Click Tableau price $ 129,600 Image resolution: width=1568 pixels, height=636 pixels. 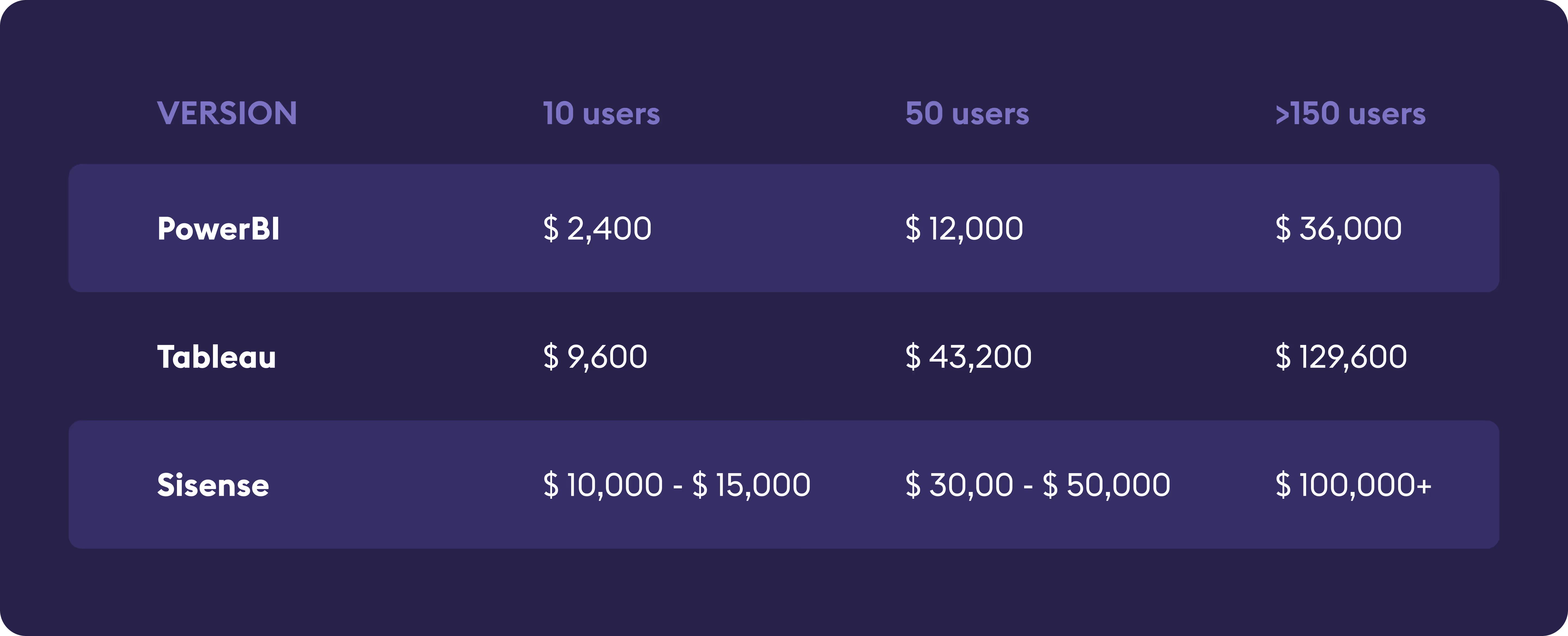(1341, 357)
